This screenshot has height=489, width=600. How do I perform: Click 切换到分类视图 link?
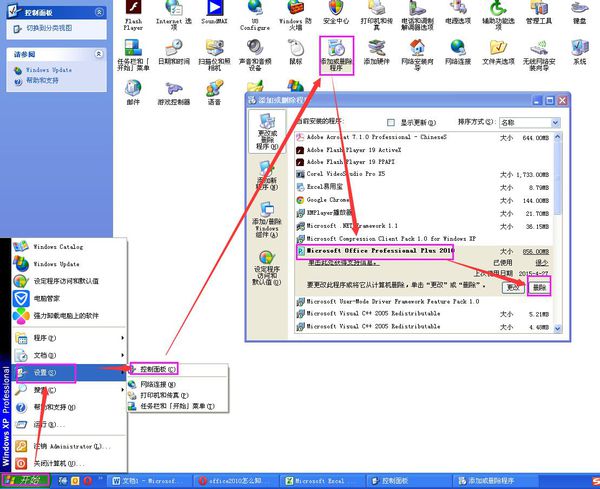[x=49, y=28]
